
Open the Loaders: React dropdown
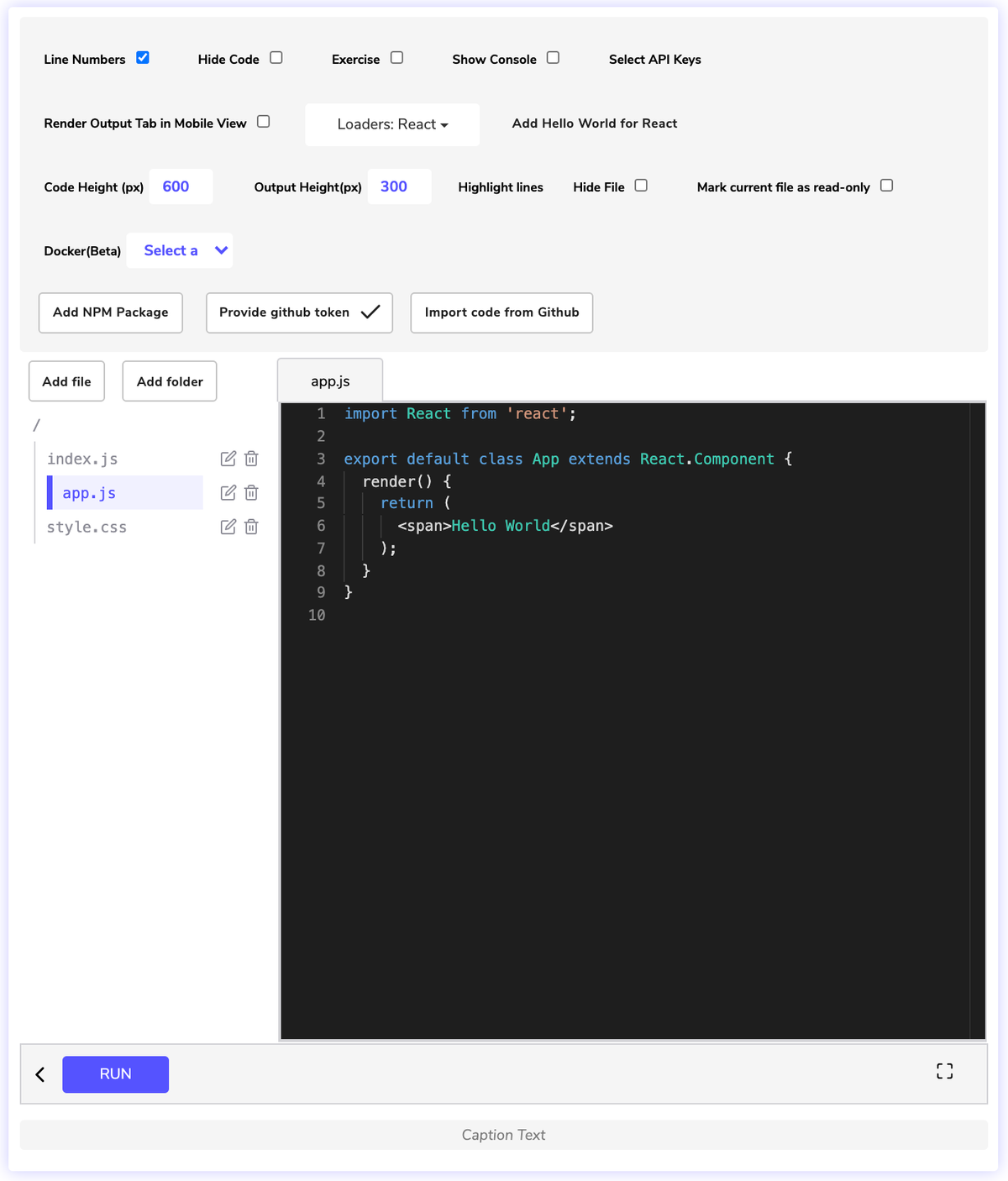coord(391,124)
